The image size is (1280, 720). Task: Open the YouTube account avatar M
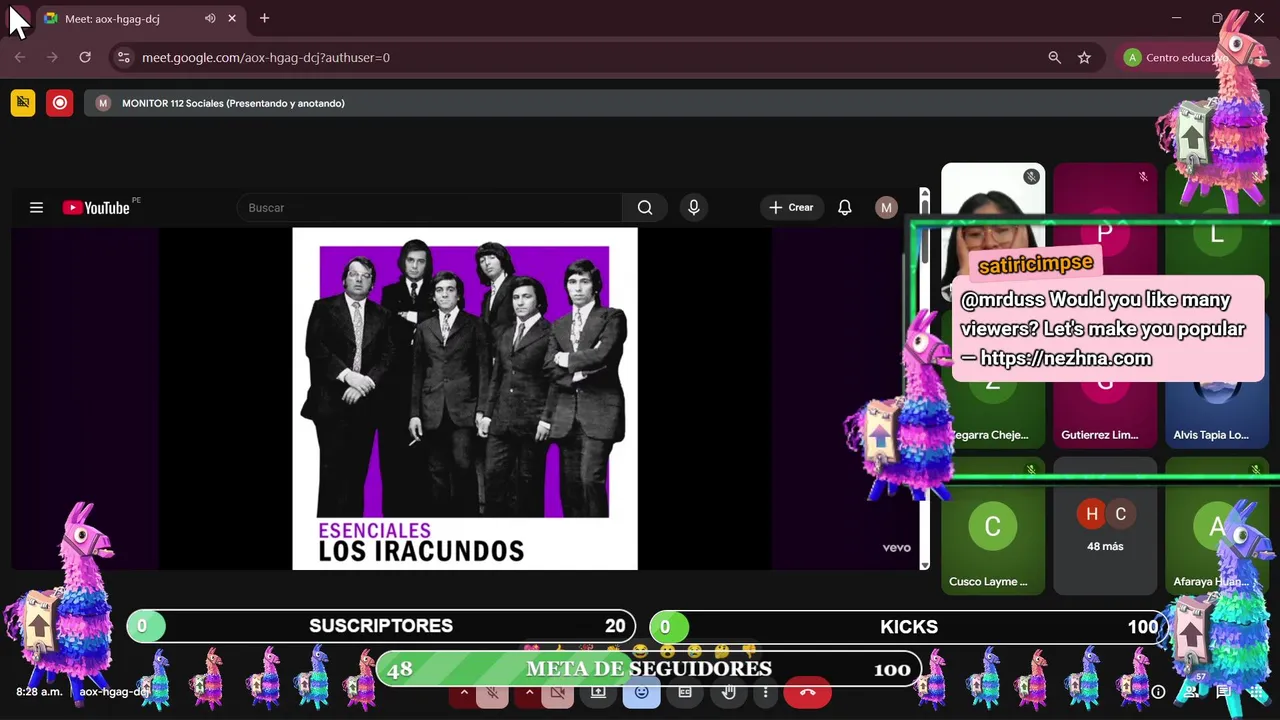[x=886, y=207]
